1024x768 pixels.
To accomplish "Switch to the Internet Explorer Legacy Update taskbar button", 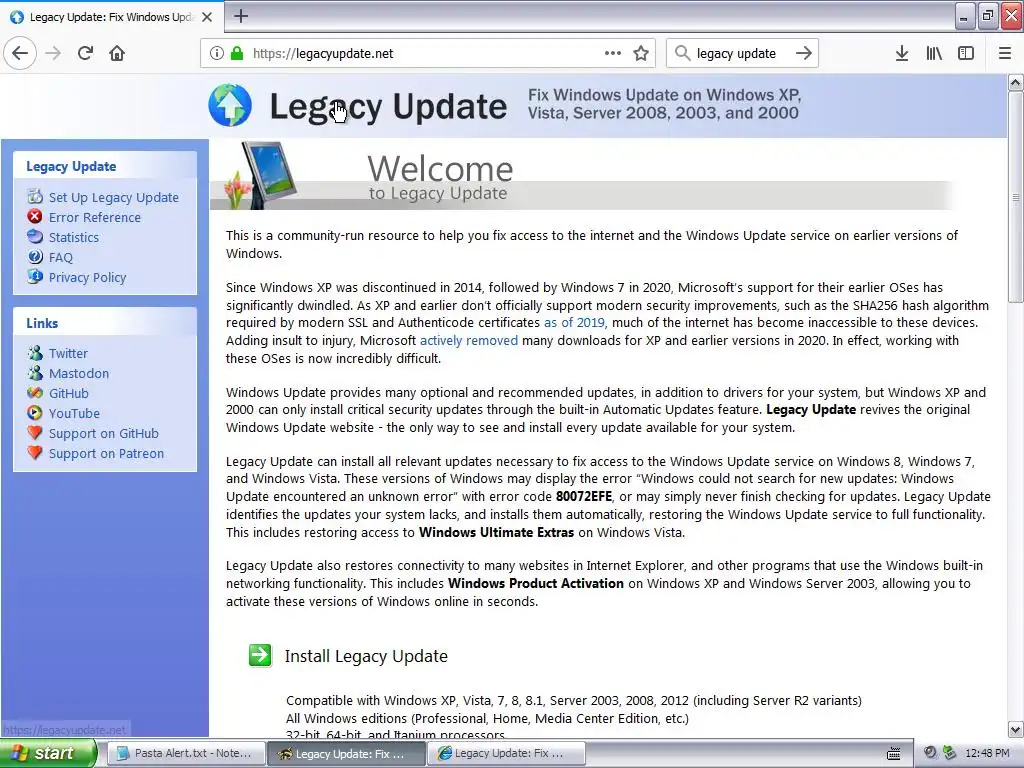I will (x=506, y=753).
